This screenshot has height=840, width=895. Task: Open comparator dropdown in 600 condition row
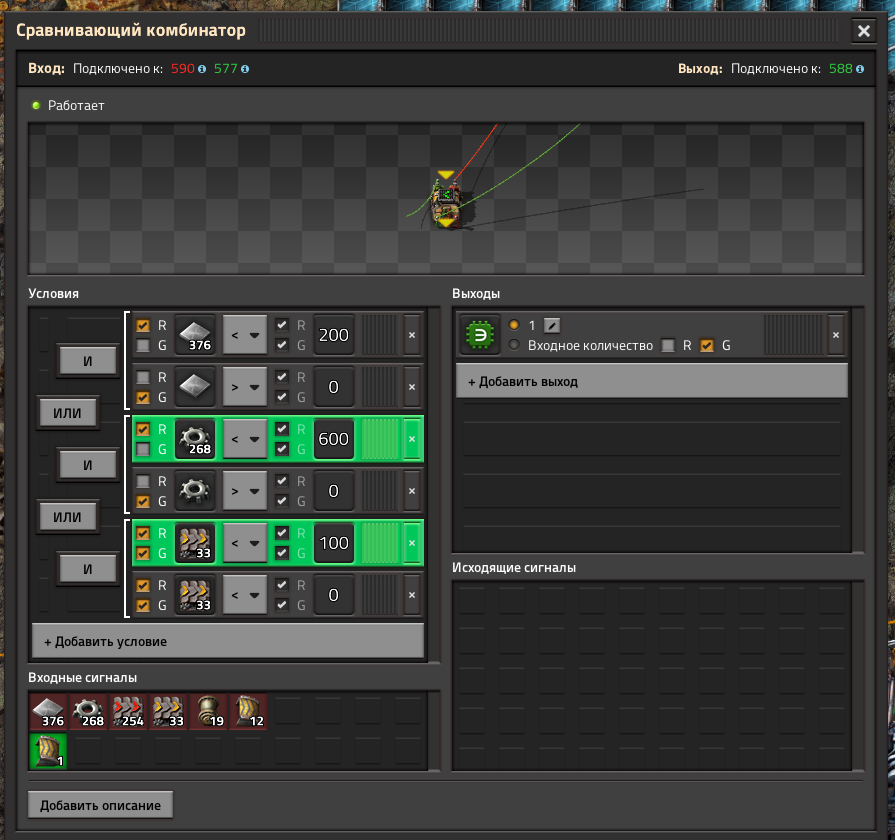[245, 439]
